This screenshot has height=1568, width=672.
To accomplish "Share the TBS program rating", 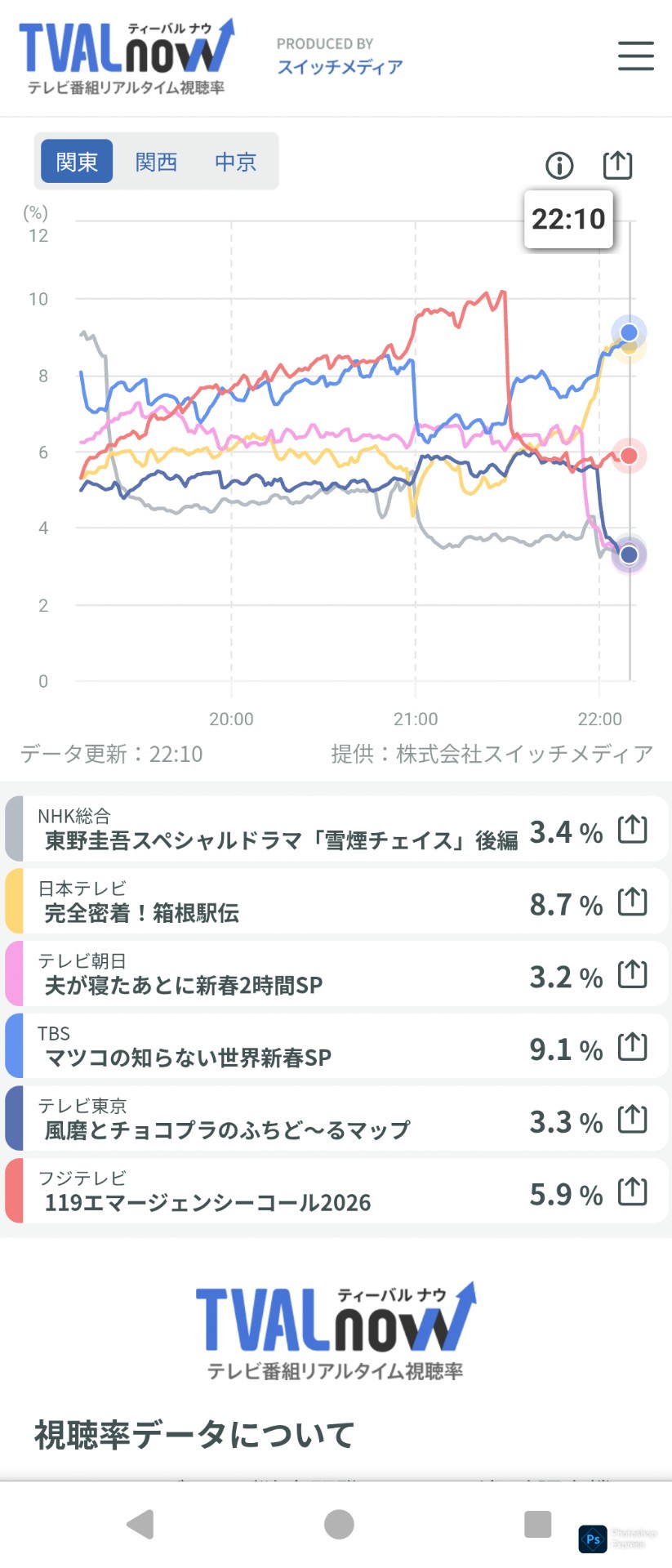I will pyautogui.click(x=633, y=1047).
